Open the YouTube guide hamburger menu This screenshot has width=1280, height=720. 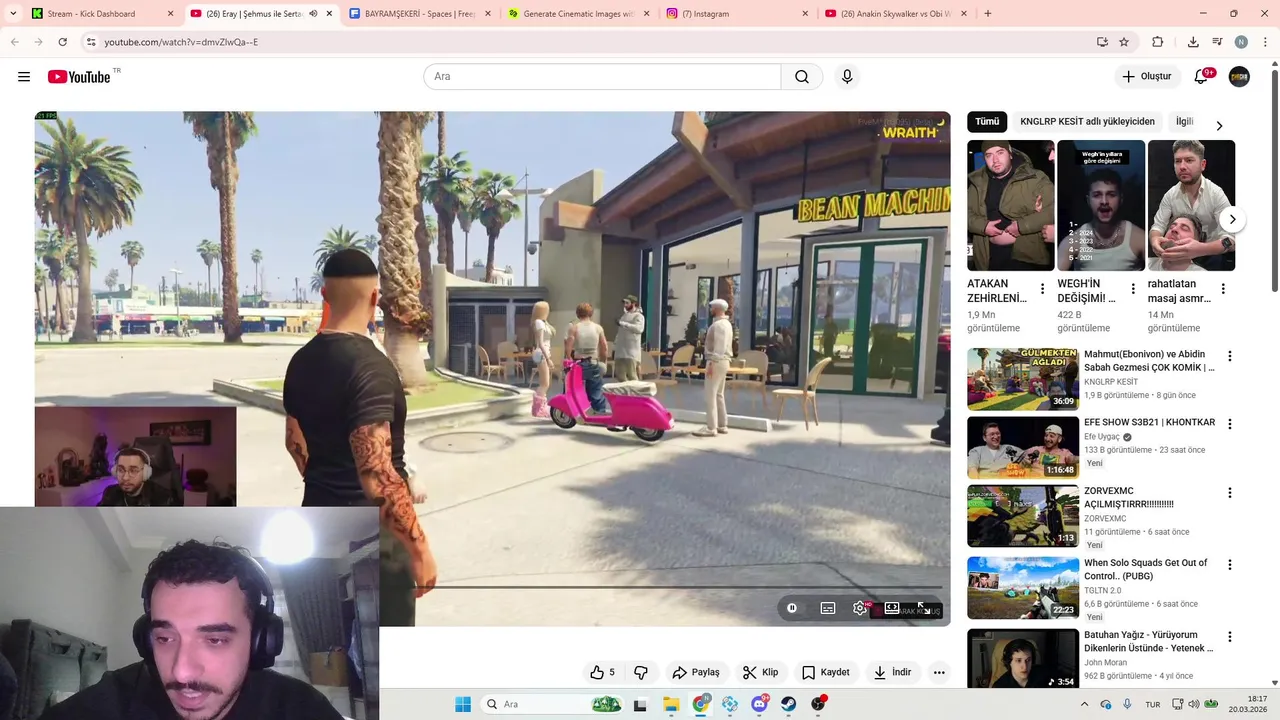pos(24,77)
